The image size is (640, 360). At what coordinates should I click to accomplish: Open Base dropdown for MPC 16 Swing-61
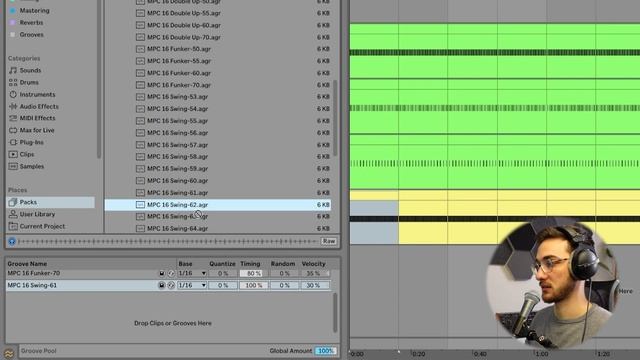point(192,285)
